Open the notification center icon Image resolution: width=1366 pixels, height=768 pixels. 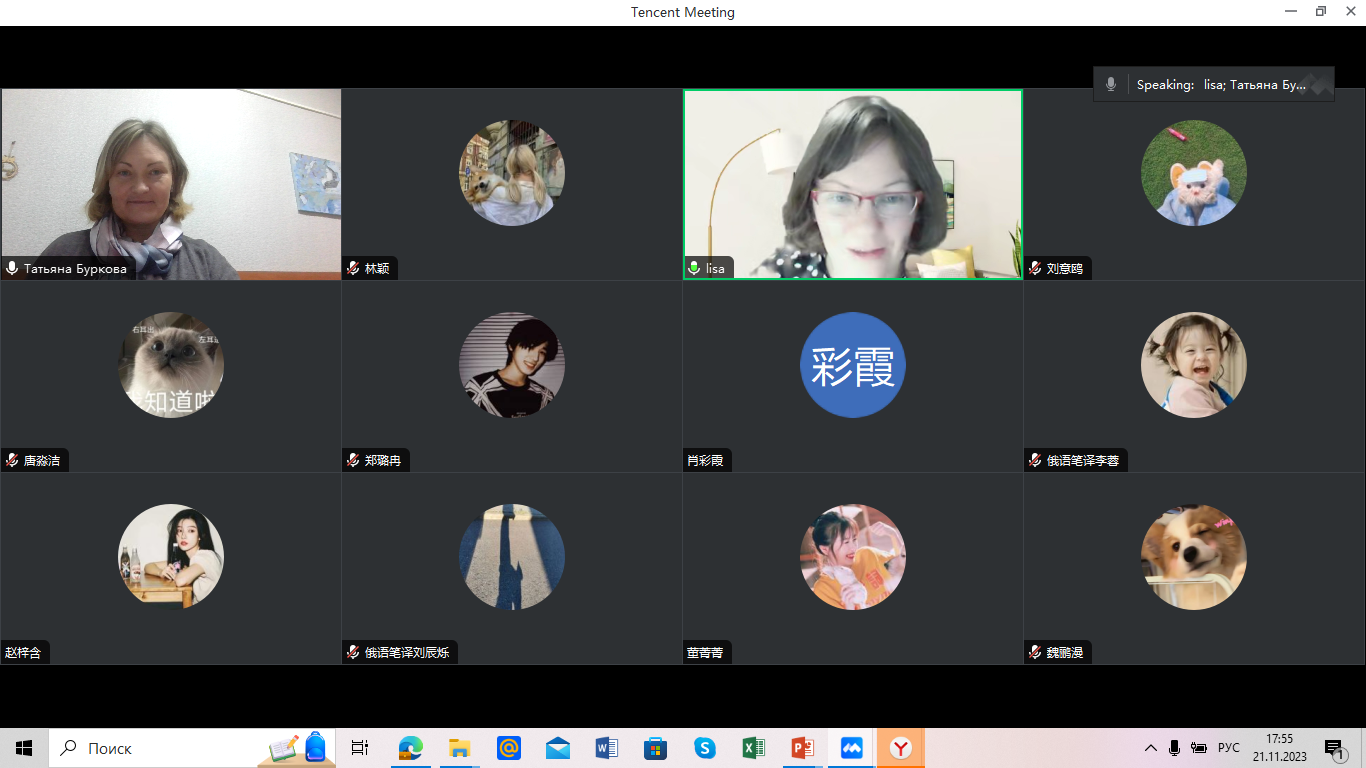(x=1334, y=748)
